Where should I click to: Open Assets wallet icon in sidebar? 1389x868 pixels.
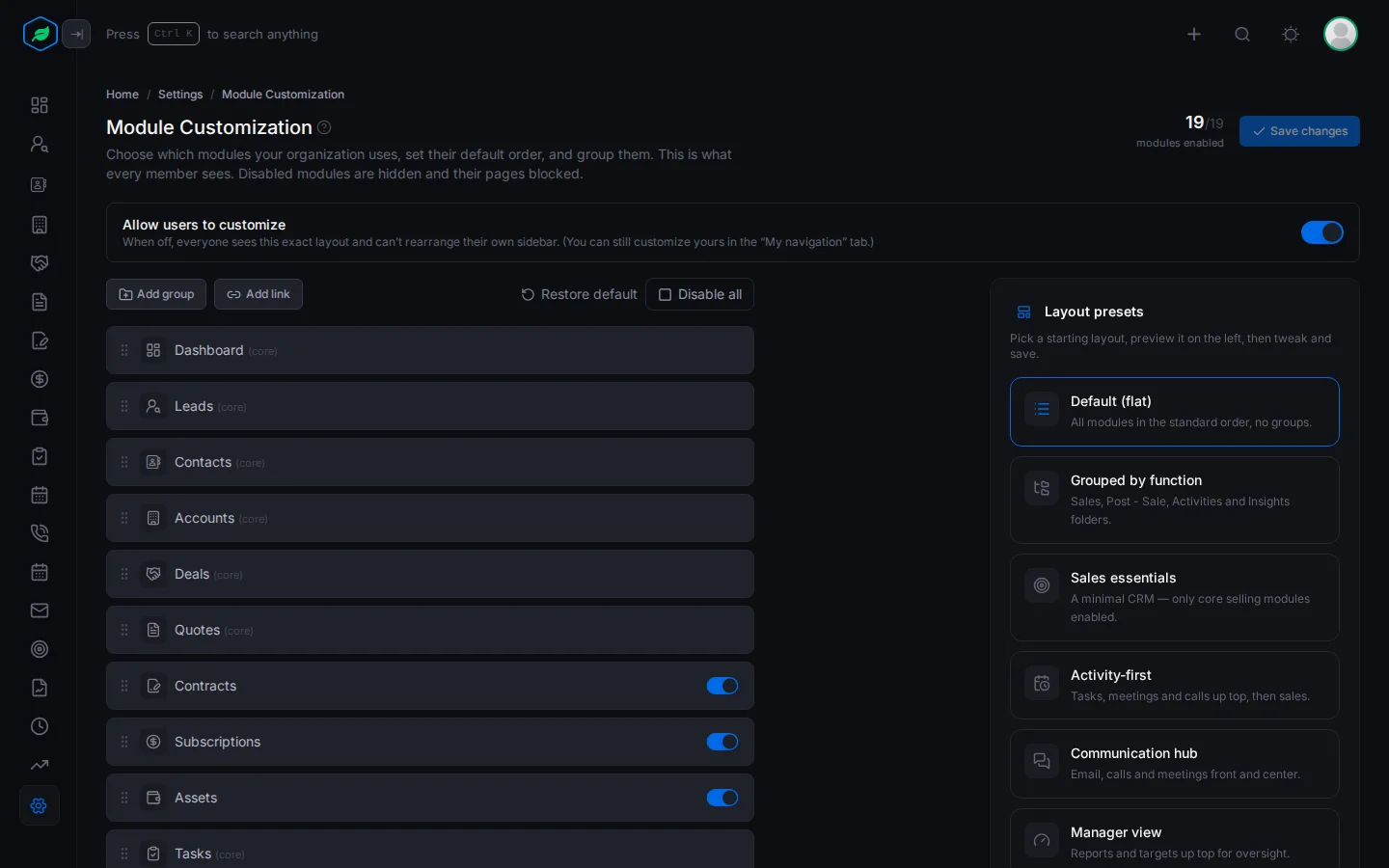pyautogui.click(x=40, y=418)
